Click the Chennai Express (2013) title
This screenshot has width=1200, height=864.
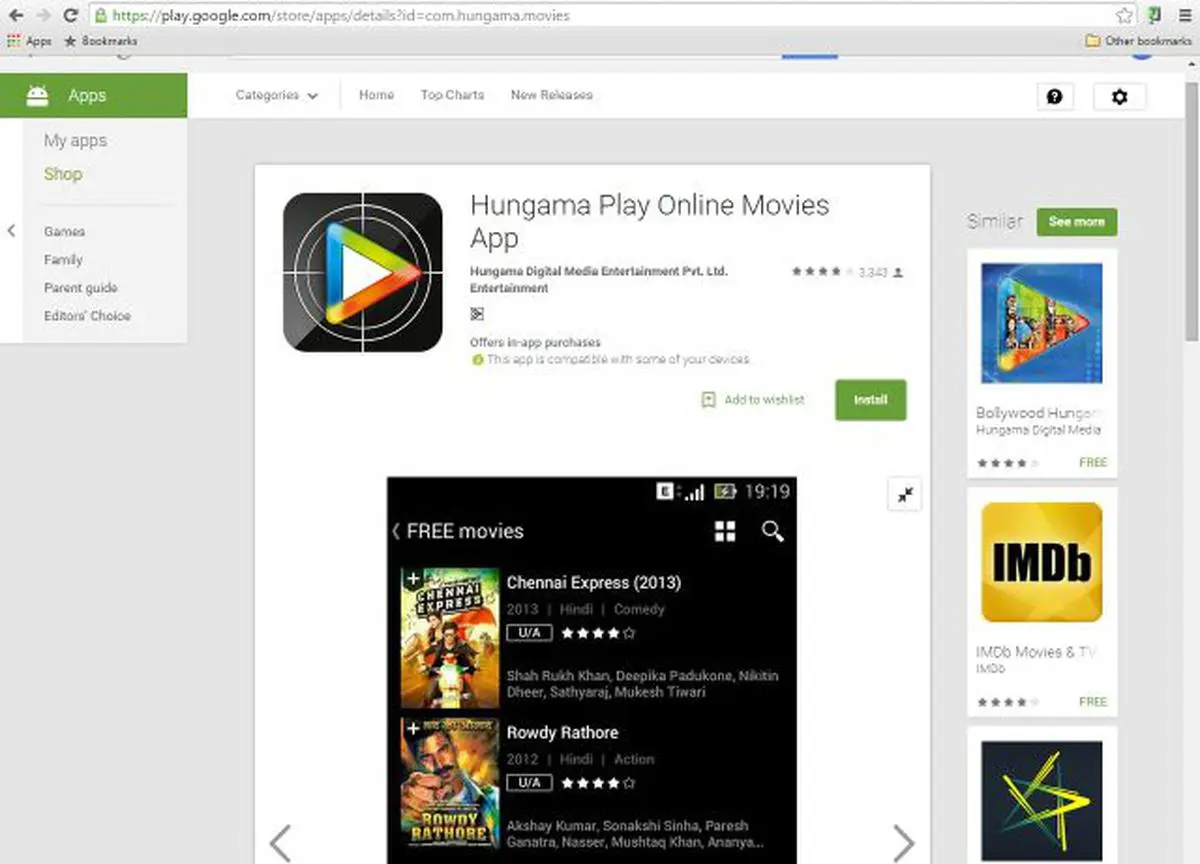pyautogui.click(x=593, y=583)
